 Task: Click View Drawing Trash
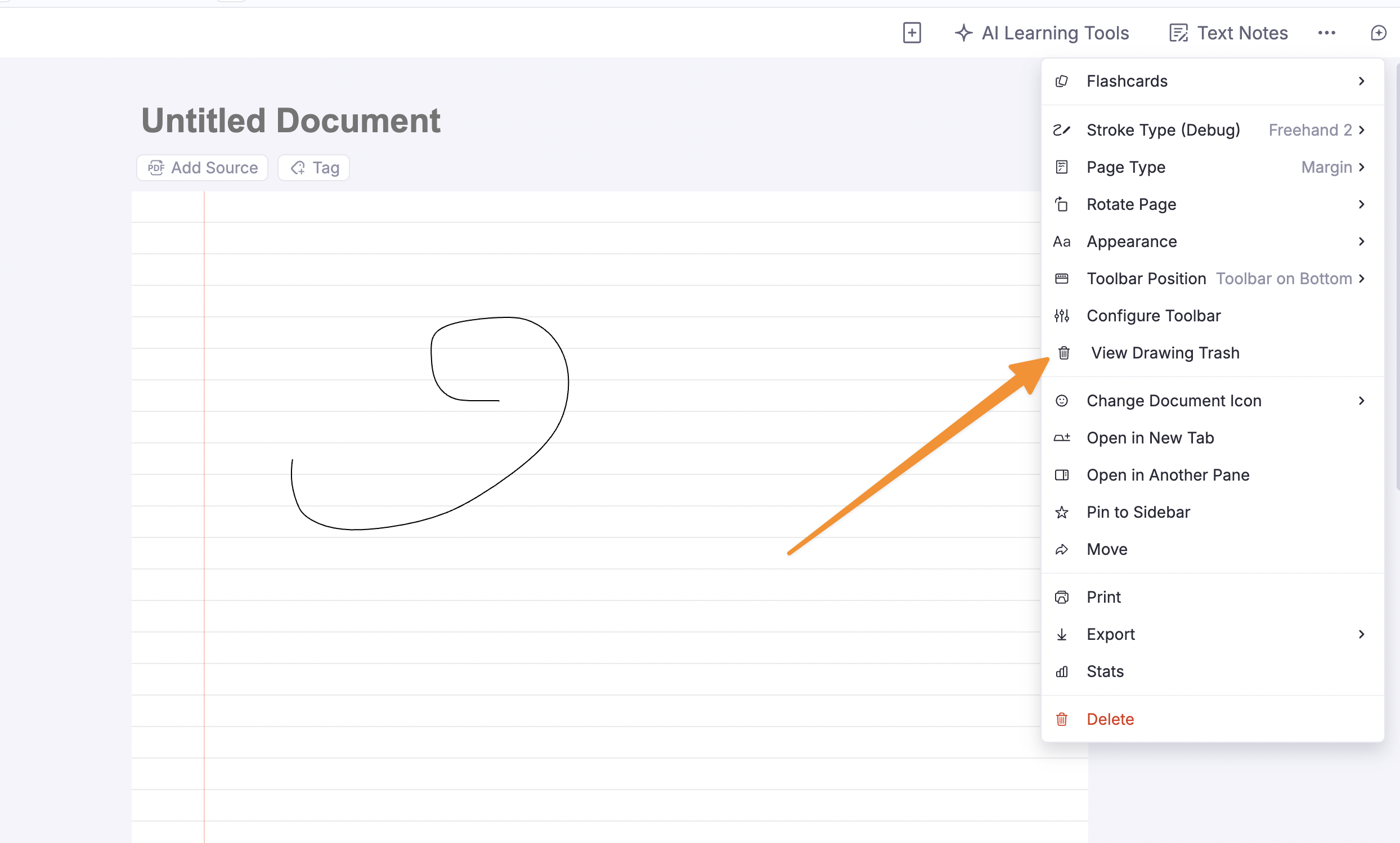pos(1164,353)
